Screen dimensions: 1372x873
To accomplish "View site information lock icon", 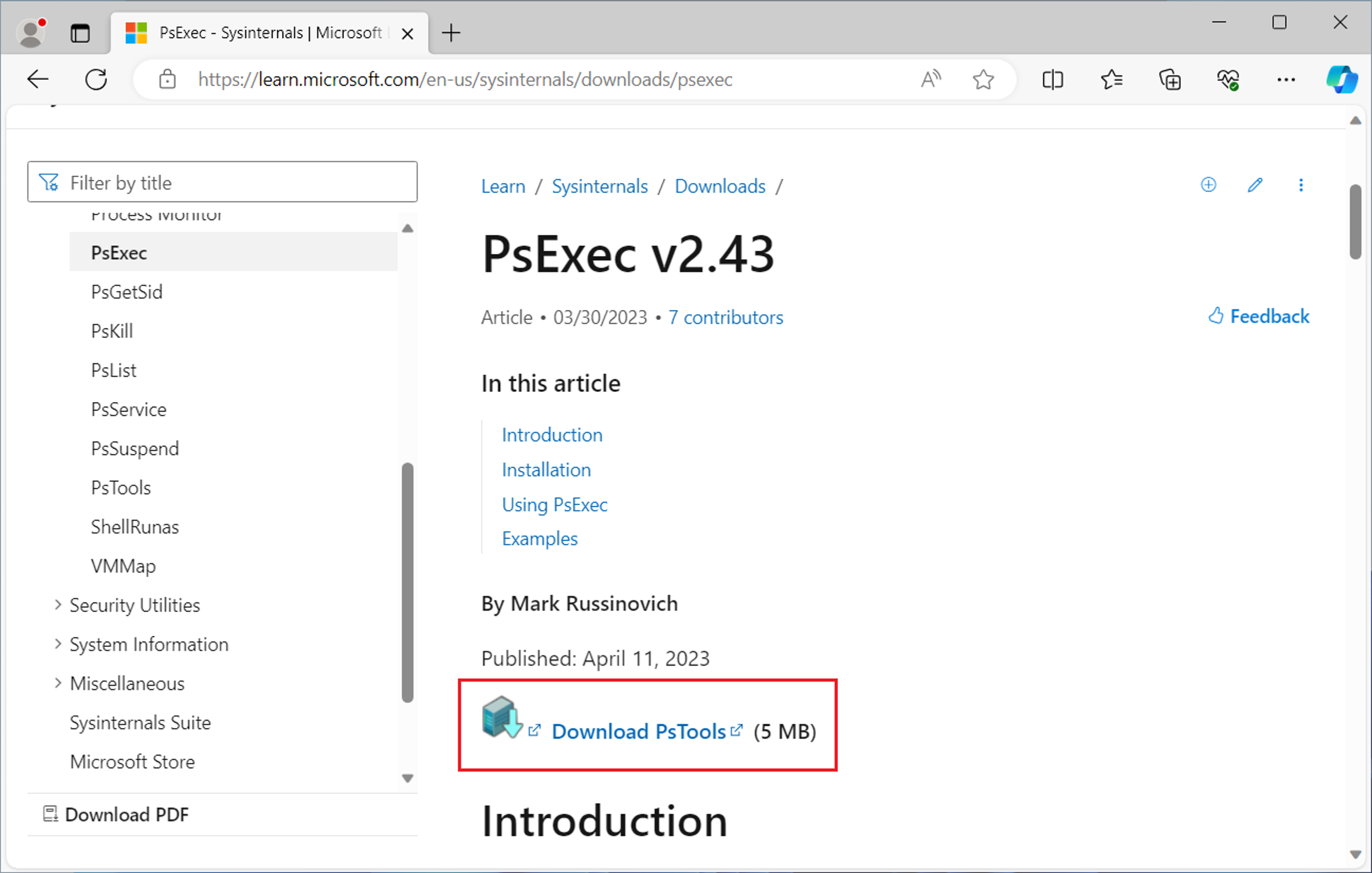I will pos(167,79).
